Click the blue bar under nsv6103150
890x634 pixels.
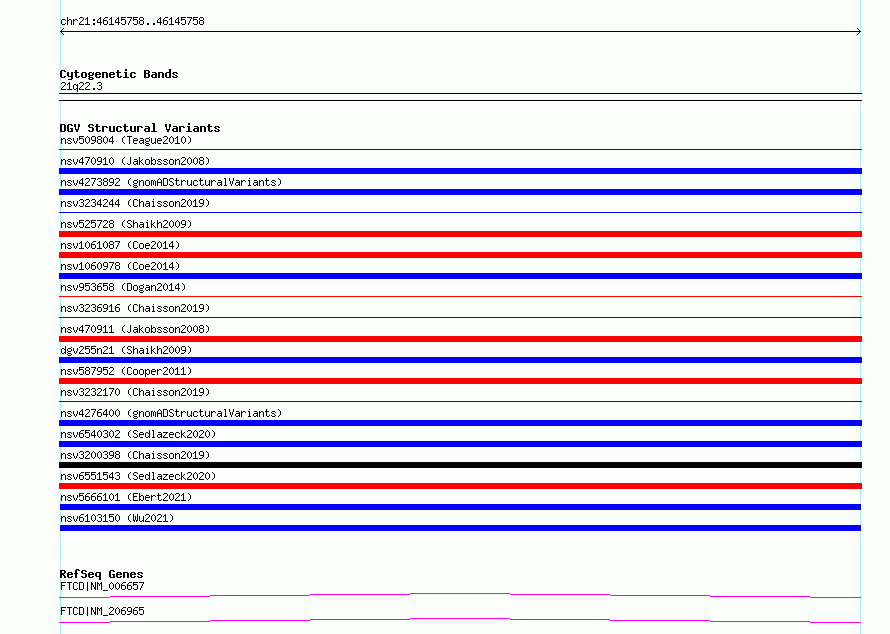point(460,528)
